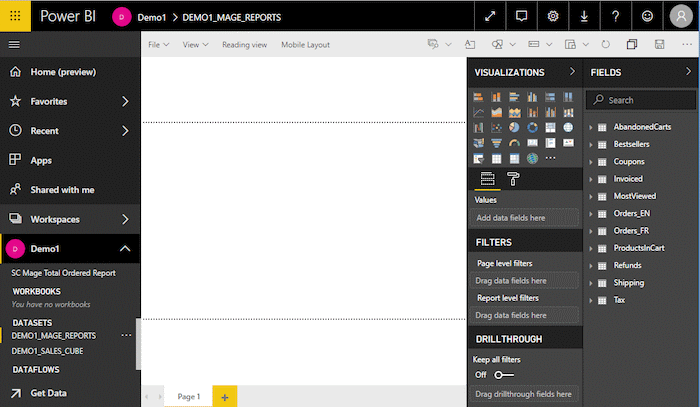Screen dimensions: 700x407
Task: Click Duplicate page icon in toolbar
Action: pos(632,44)
